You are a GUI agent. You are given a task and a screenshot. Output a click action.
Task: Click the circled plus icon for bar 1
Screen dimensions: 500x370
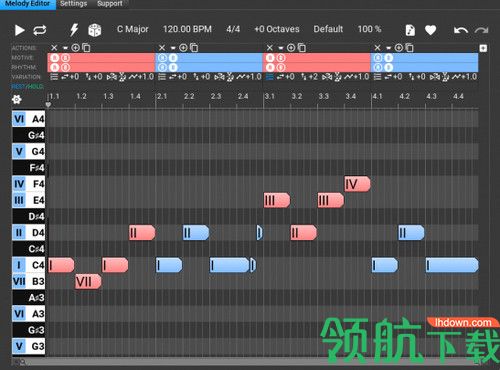(x=75, y=48)
